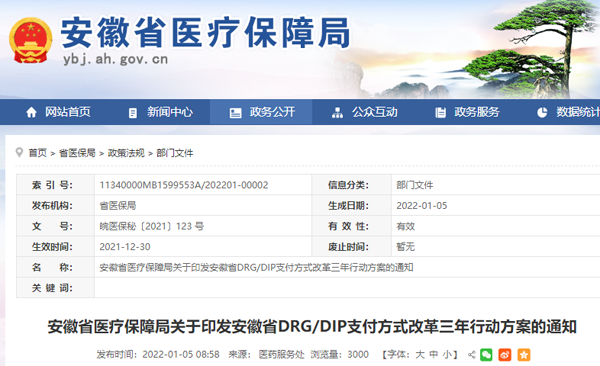This screenshot has width=600, height=366.
Task: Click the 发布机构 label
Action: coord(52,206)
